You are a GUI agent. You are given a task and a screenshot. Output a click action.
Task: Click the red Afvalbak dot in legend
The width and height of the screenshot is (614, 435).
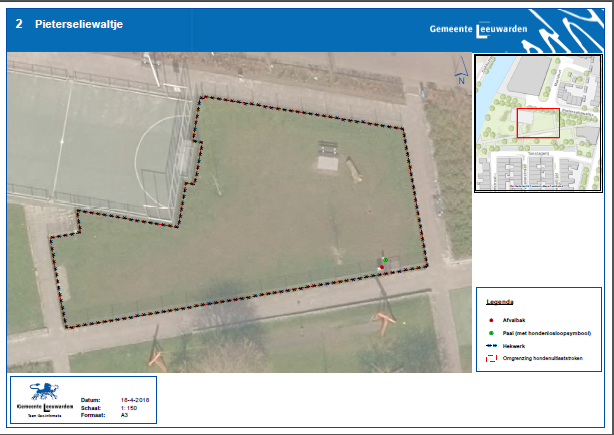click(491, 322)
